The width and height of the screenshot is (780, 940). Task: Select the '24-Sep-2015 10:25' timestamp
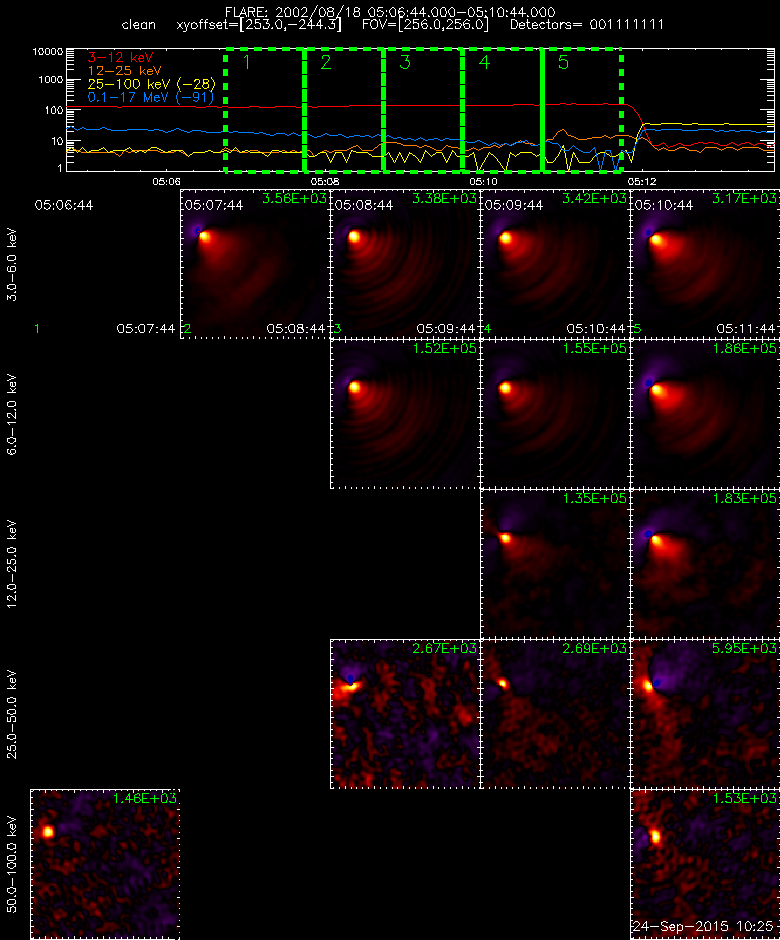tap(703, 926)
